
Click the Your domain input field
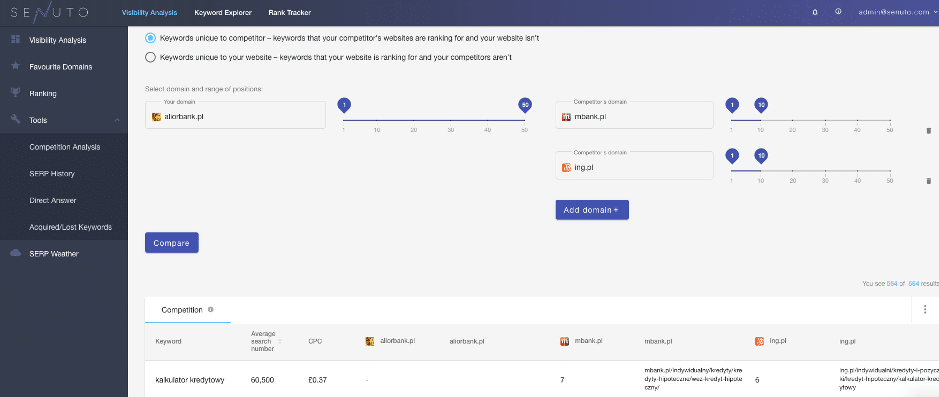click(235, 115)
